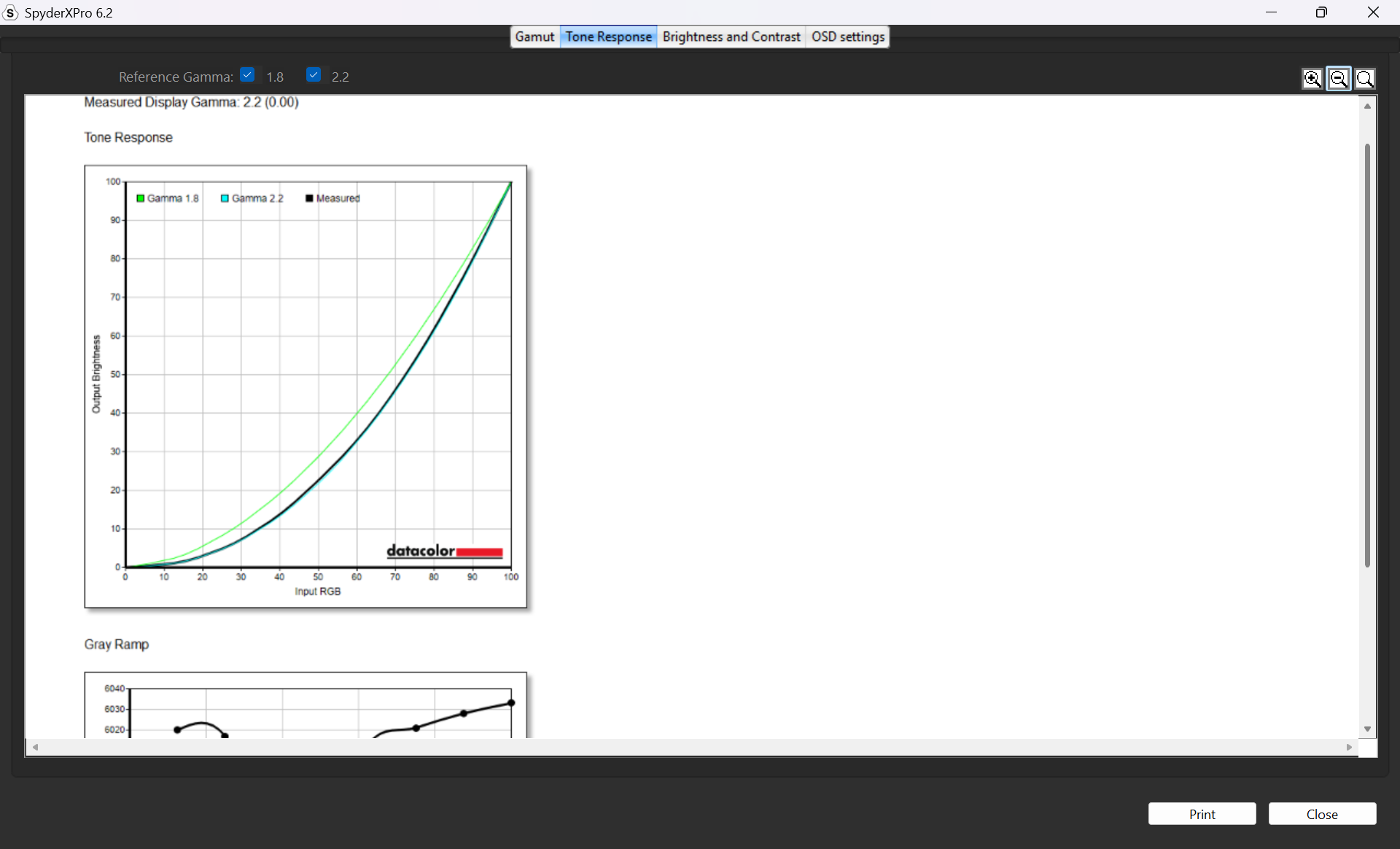Click the Tone Response heading
The width and height of the screenshot is (1400, 849).
point(128,137)
